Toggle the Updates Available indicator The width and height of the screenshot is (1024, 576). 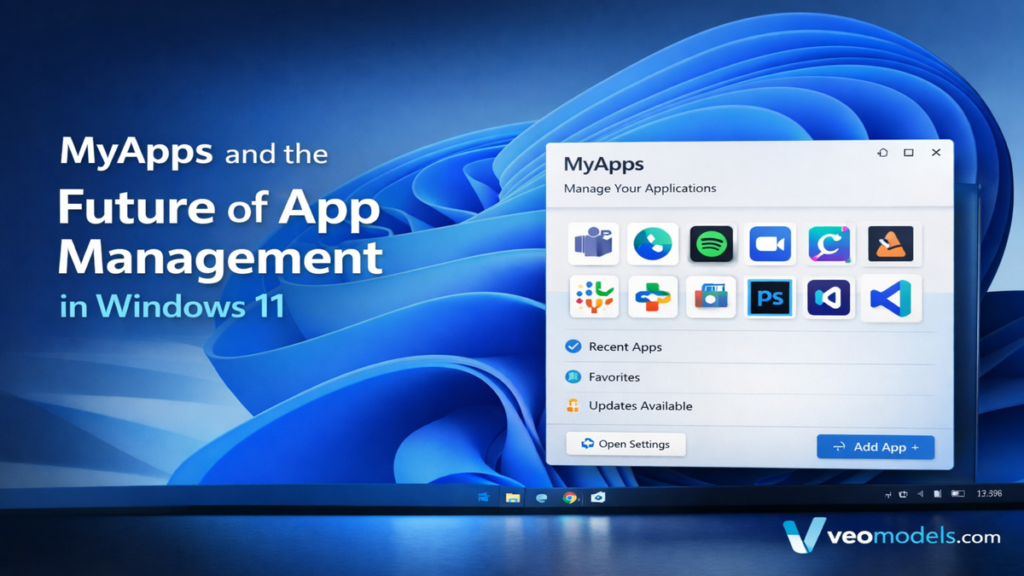572,406
